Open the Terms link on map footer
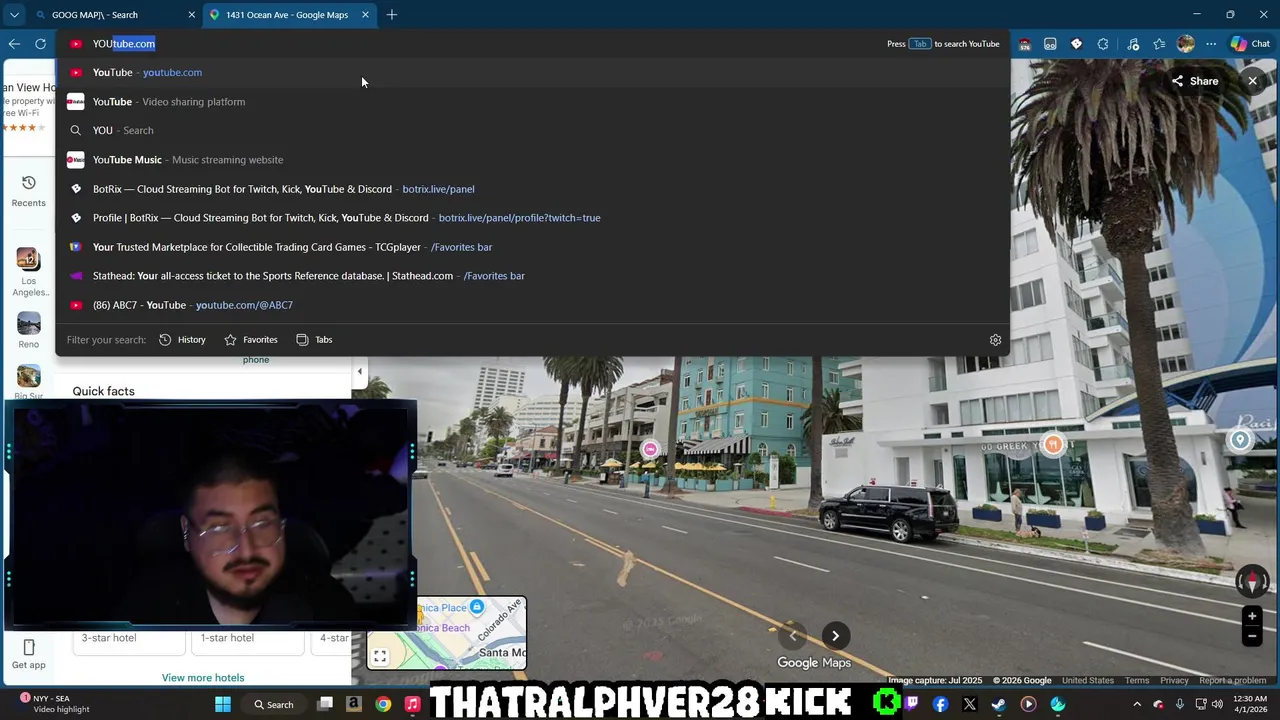 pos(1137,681)
